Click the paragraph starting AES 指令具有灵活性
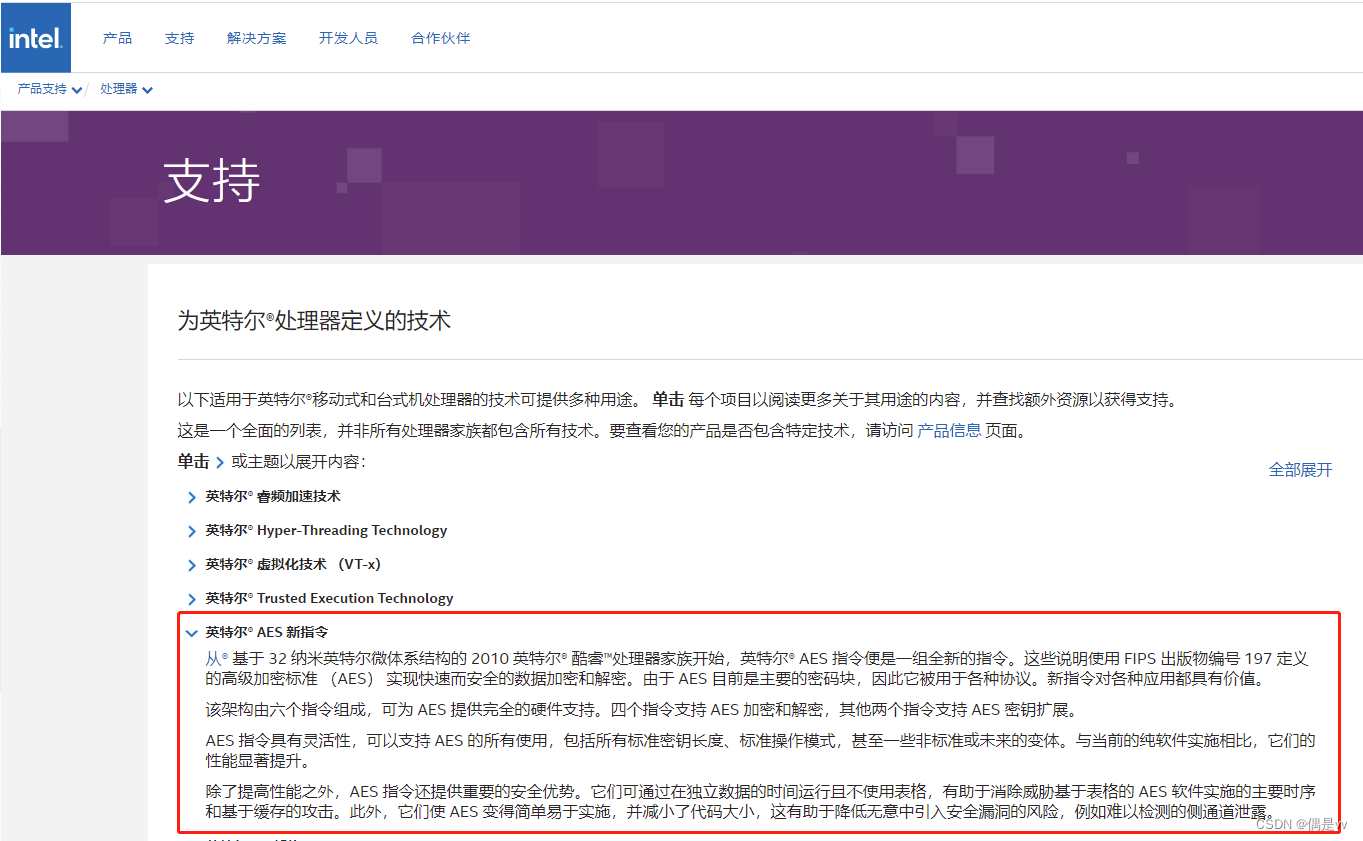The image size is (1363, 841). click(760, 751)
